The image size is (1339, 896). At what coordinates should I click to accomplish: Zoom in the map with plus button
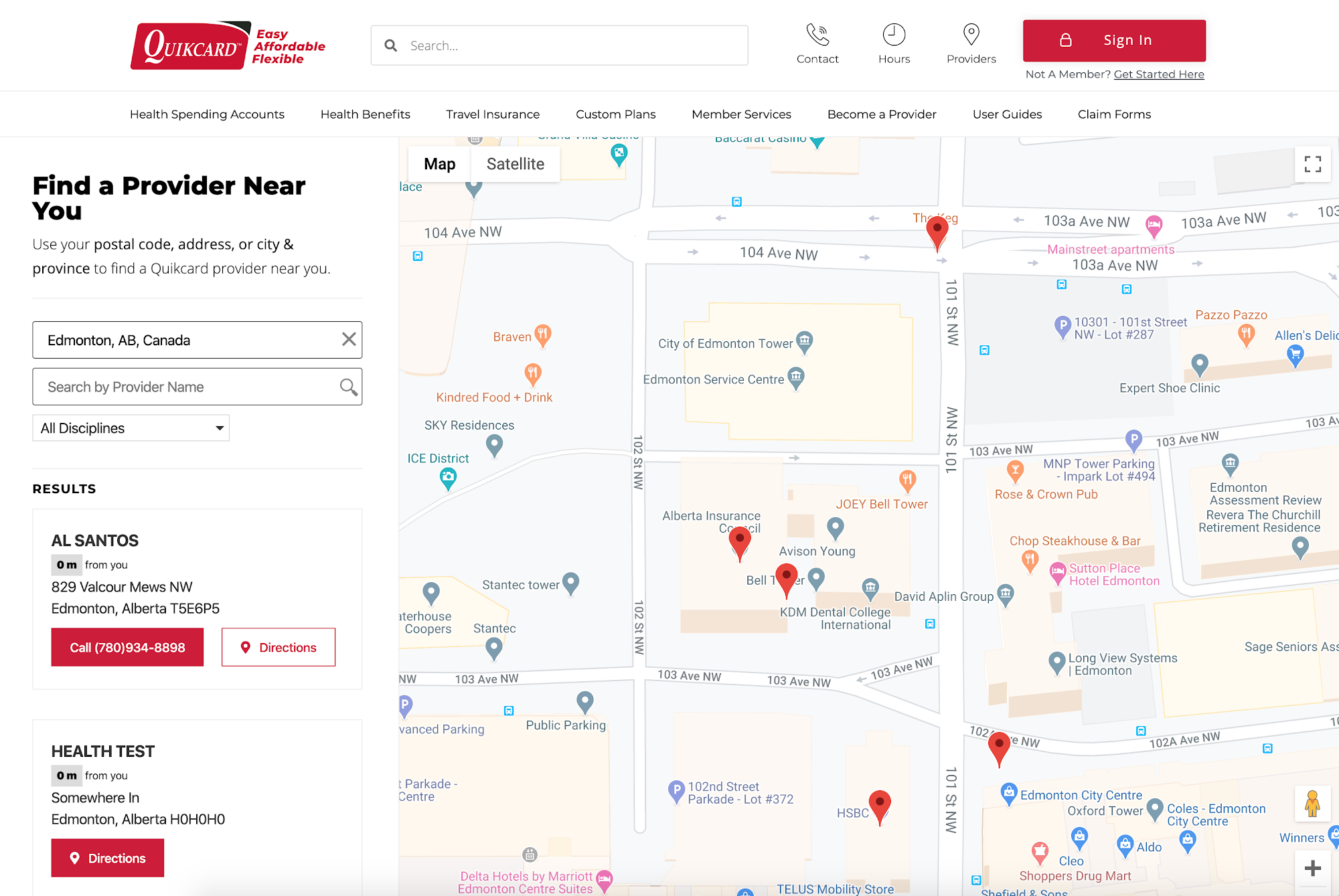click(x=1312, y=868)
